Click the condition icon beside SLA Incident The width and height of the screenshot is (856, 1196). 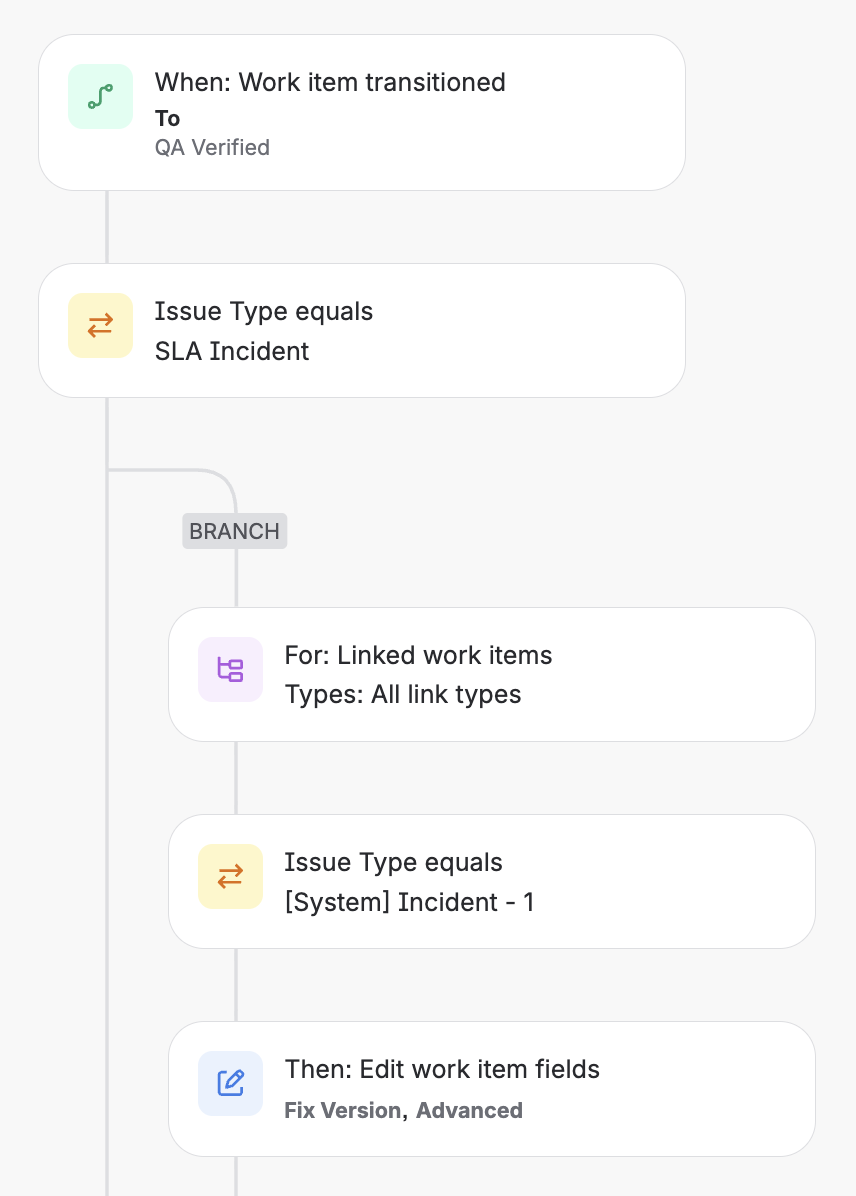[x=101, y=326]
